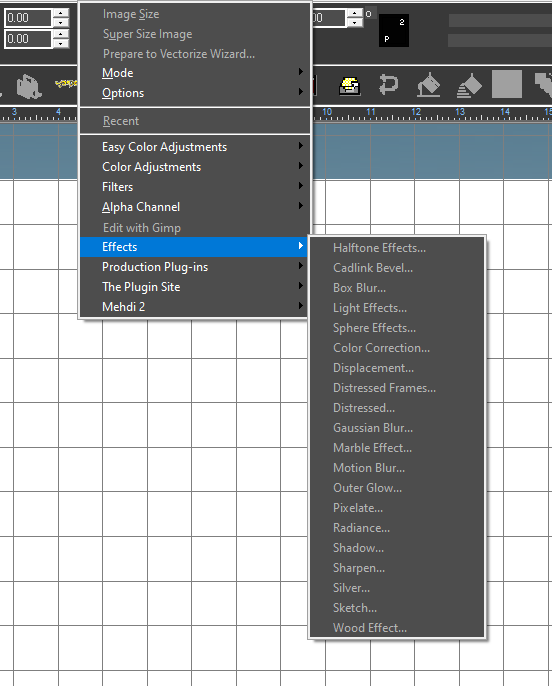Open the Recent menu entry

tap(194, 121)
